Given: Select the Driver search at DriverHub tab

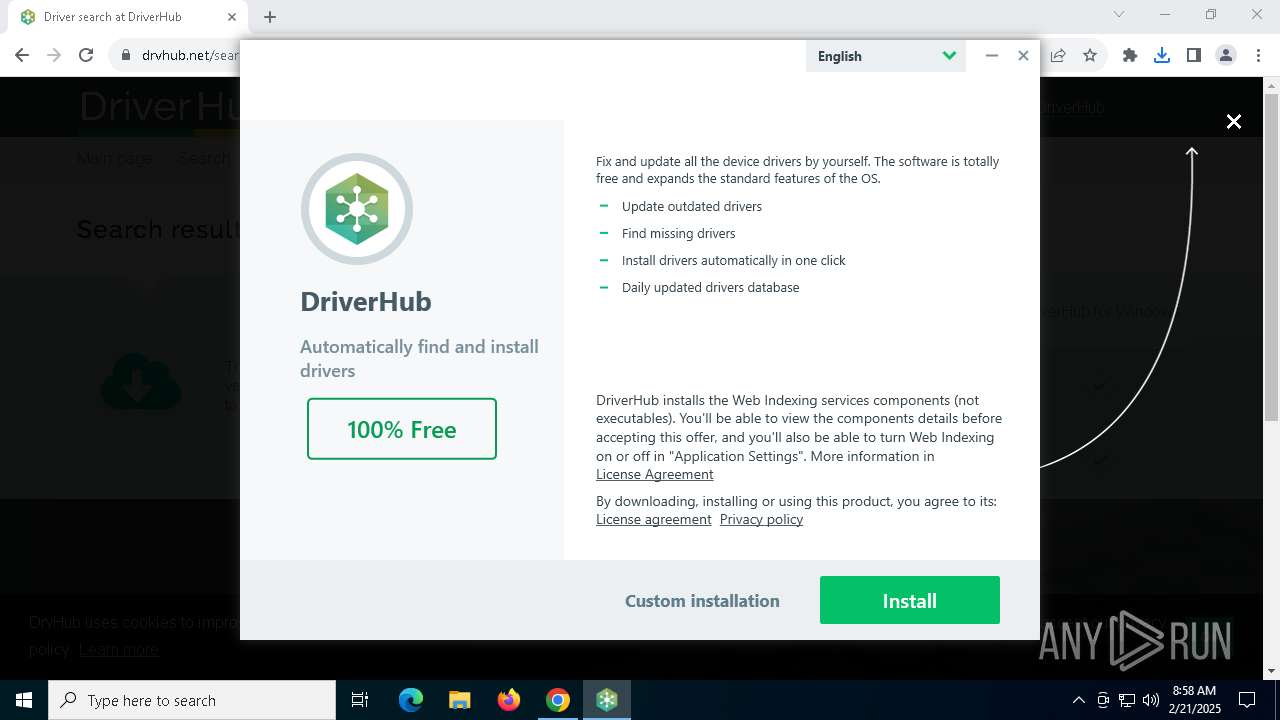Looking at the screenshot, I should (128, 17).
